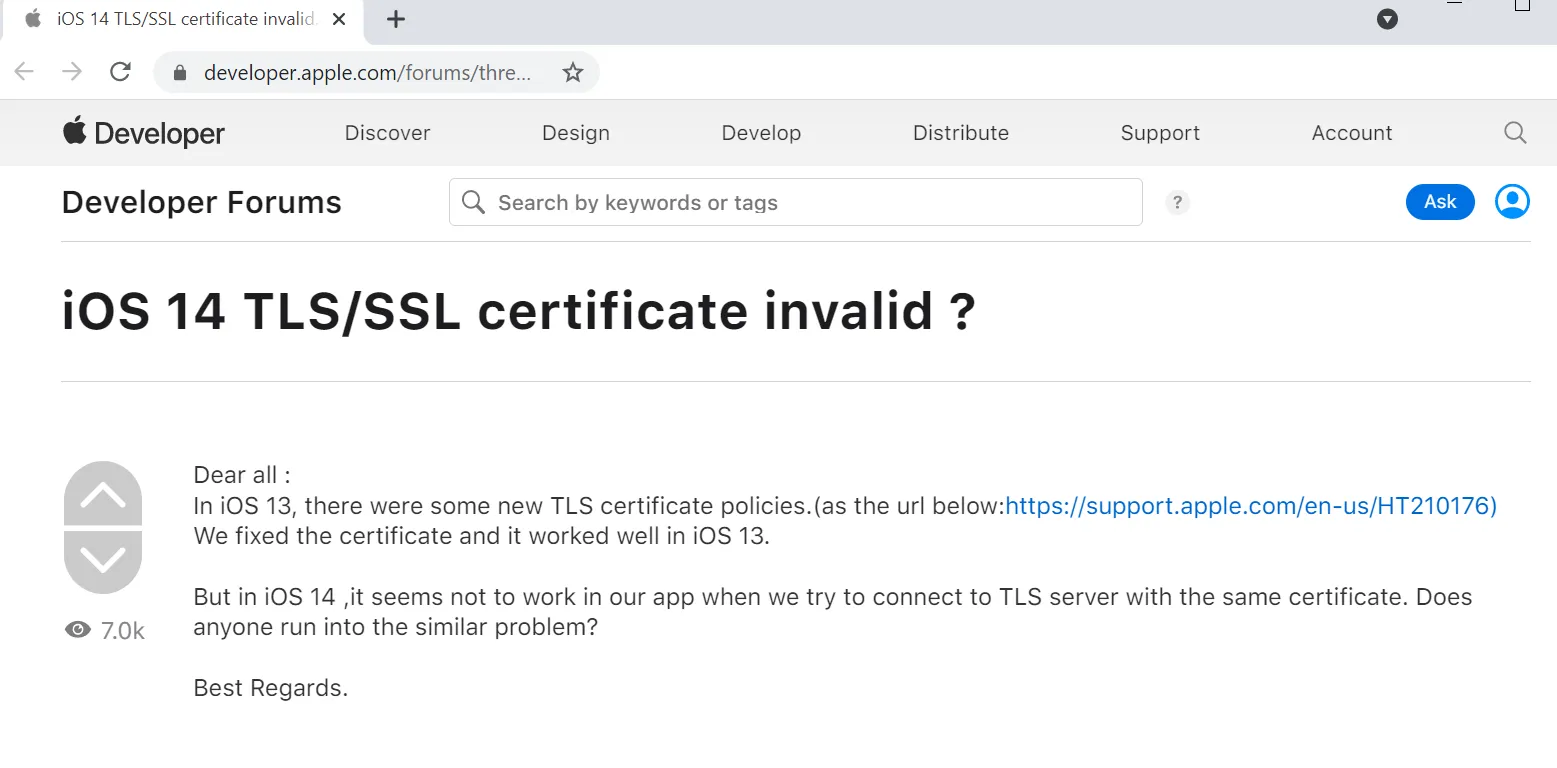Select the iOS 14 TLS/SSL certificate tab
Viewport: 1557px width, 768px height.
click(182, 21)
